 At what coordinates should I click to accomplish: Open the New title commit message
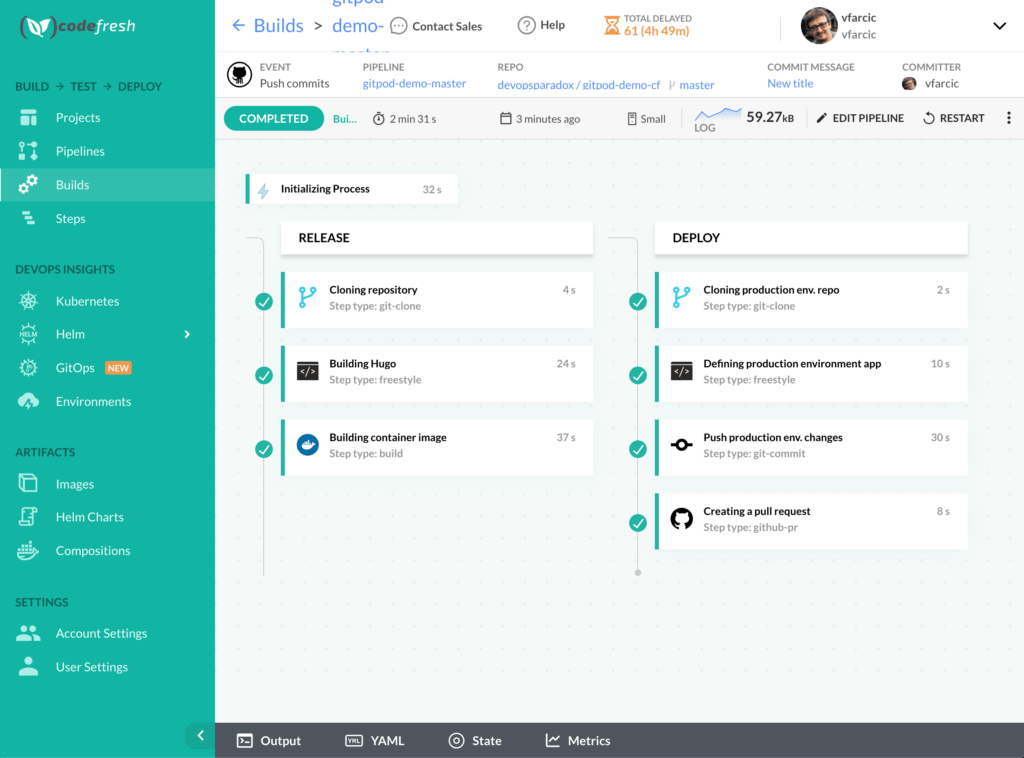790,84
